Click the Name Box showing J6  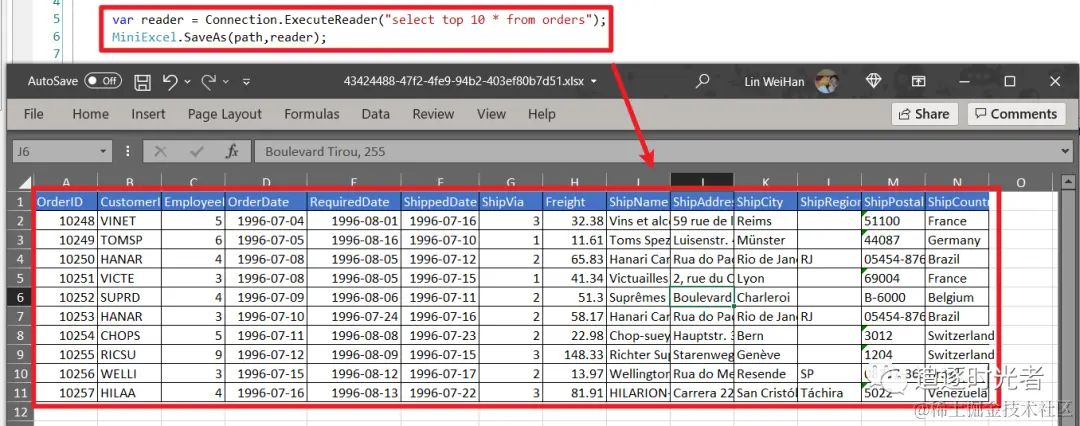55,152
